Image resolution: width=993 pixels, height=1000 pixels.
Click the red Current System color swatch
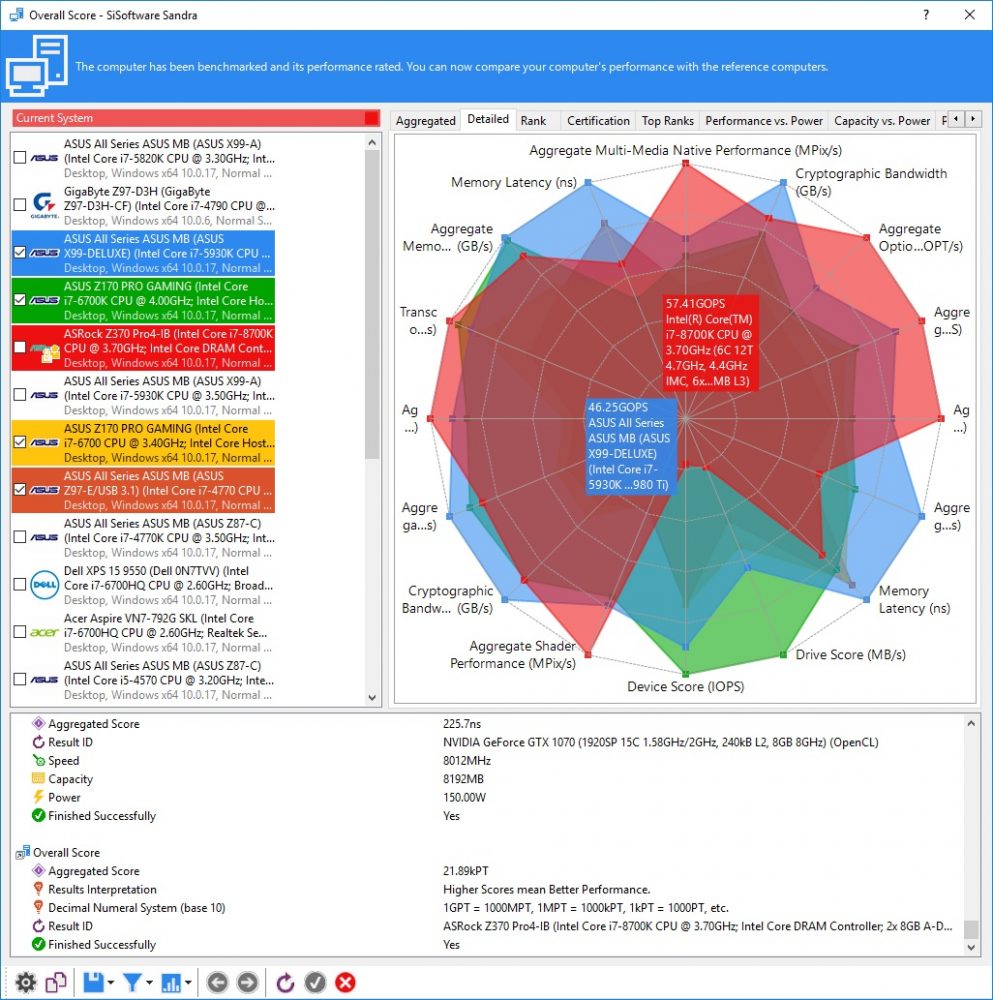pyautogui.click(x=371, y=118)
